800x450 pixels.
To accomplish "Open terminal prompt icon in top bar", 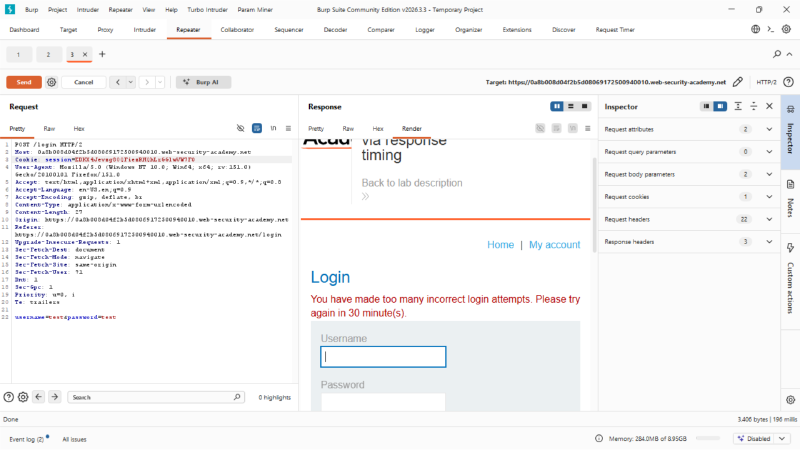I will click(x=771, y=30).
